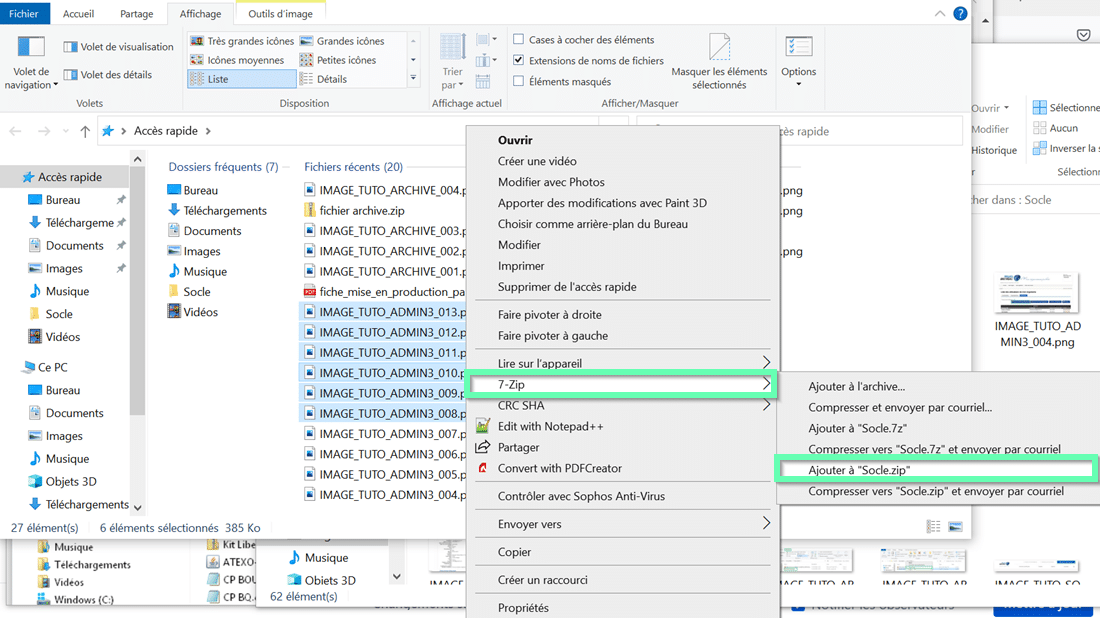Choose Contrôler avec Sophos Anti-Virus
The height and width of the screenshot is (618, 1100).
pyautogui.click(x=582, y=497)
